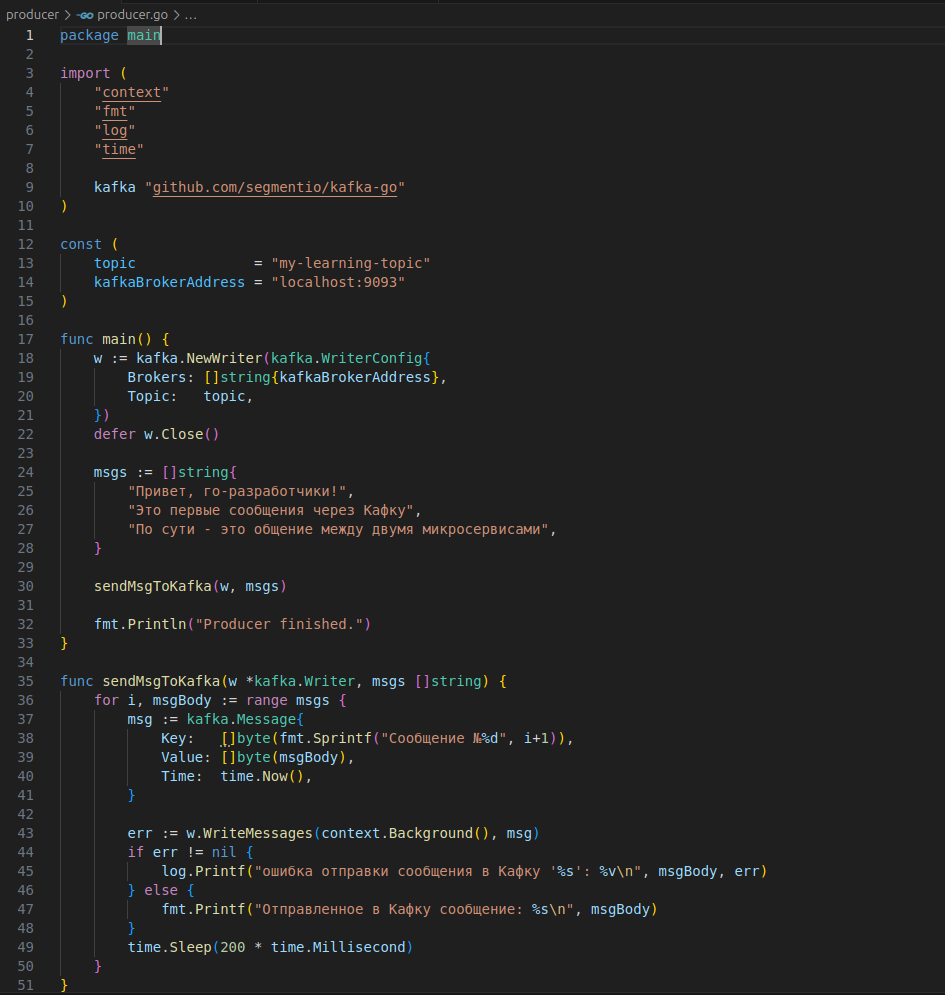Click the producer.go breadcrumb file name

click(x=132, y=15)
